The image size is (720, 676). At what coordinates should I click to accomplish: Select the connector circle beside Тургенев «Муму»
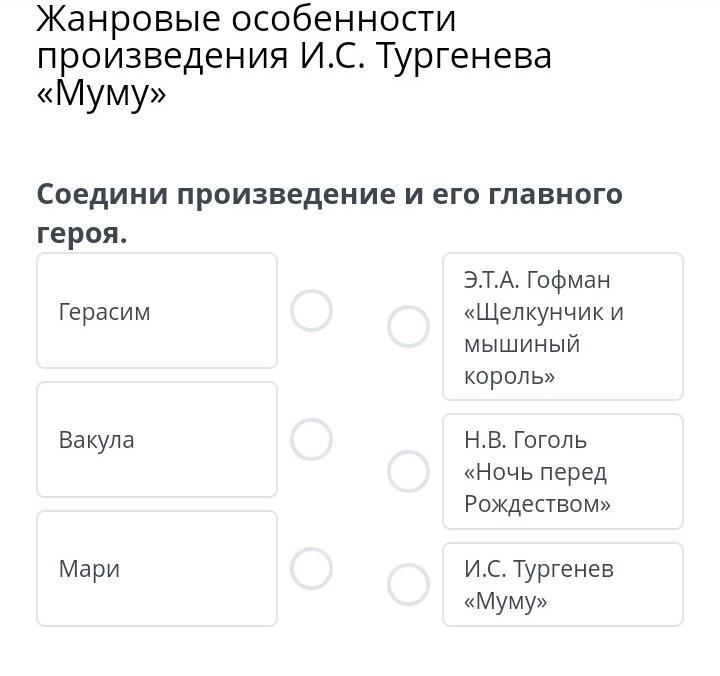click(408, 585)
